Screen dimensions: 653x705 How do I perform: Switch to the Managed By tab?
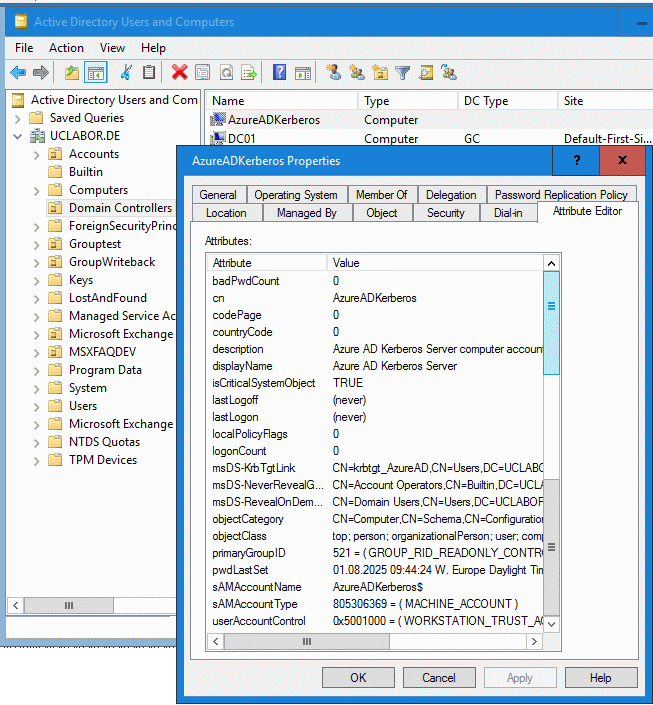[307, 213]
